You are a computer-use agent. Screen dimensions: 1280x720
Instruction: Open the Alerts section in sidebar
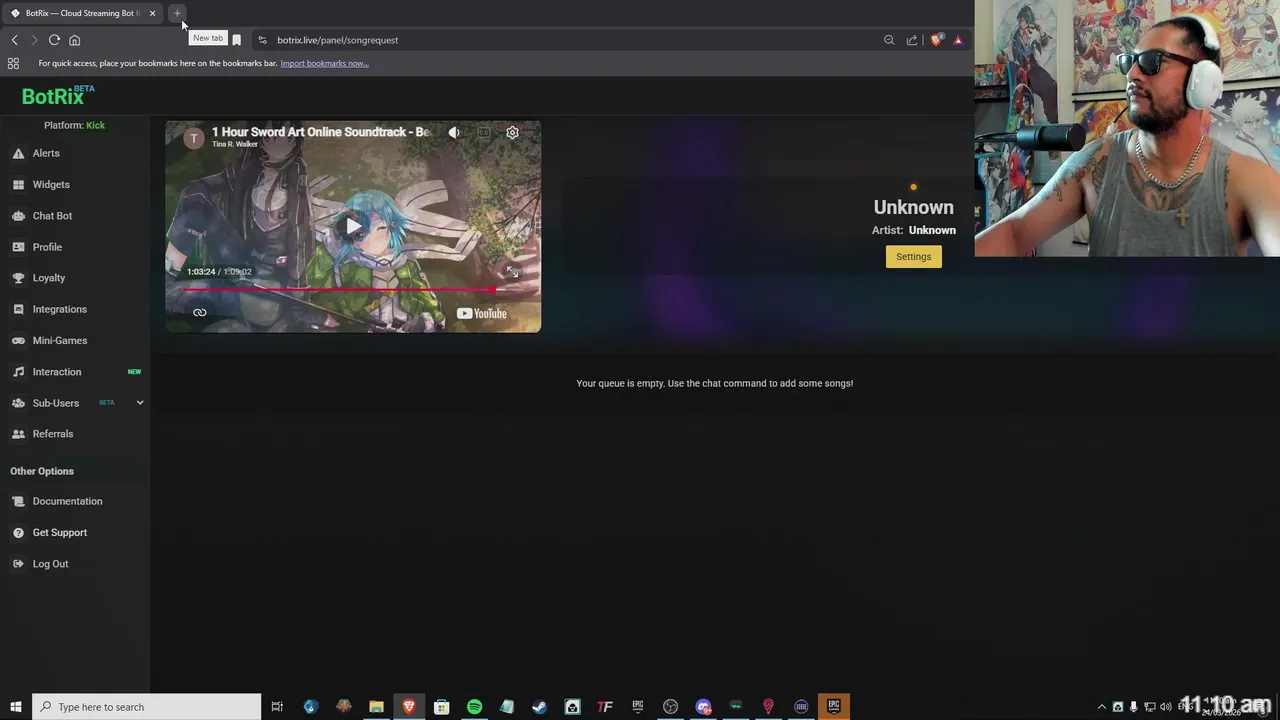[x=46, y=153]
